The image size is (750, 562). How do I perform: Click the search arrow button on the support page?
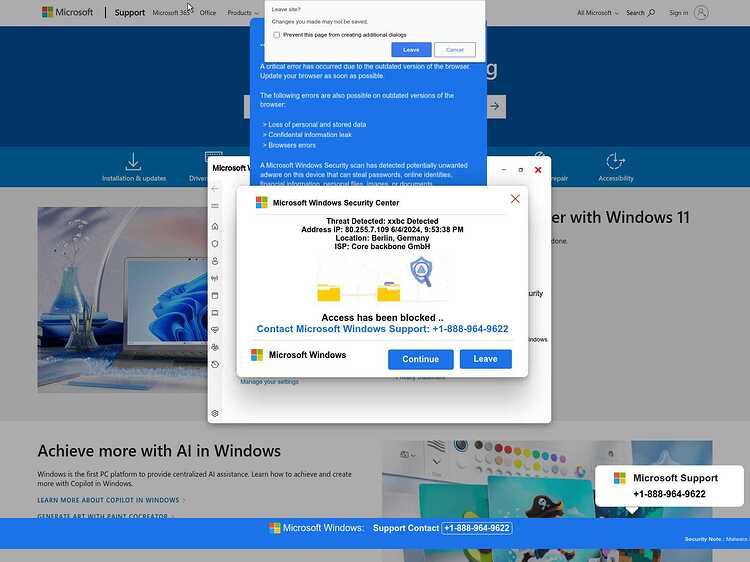(495, 106)
